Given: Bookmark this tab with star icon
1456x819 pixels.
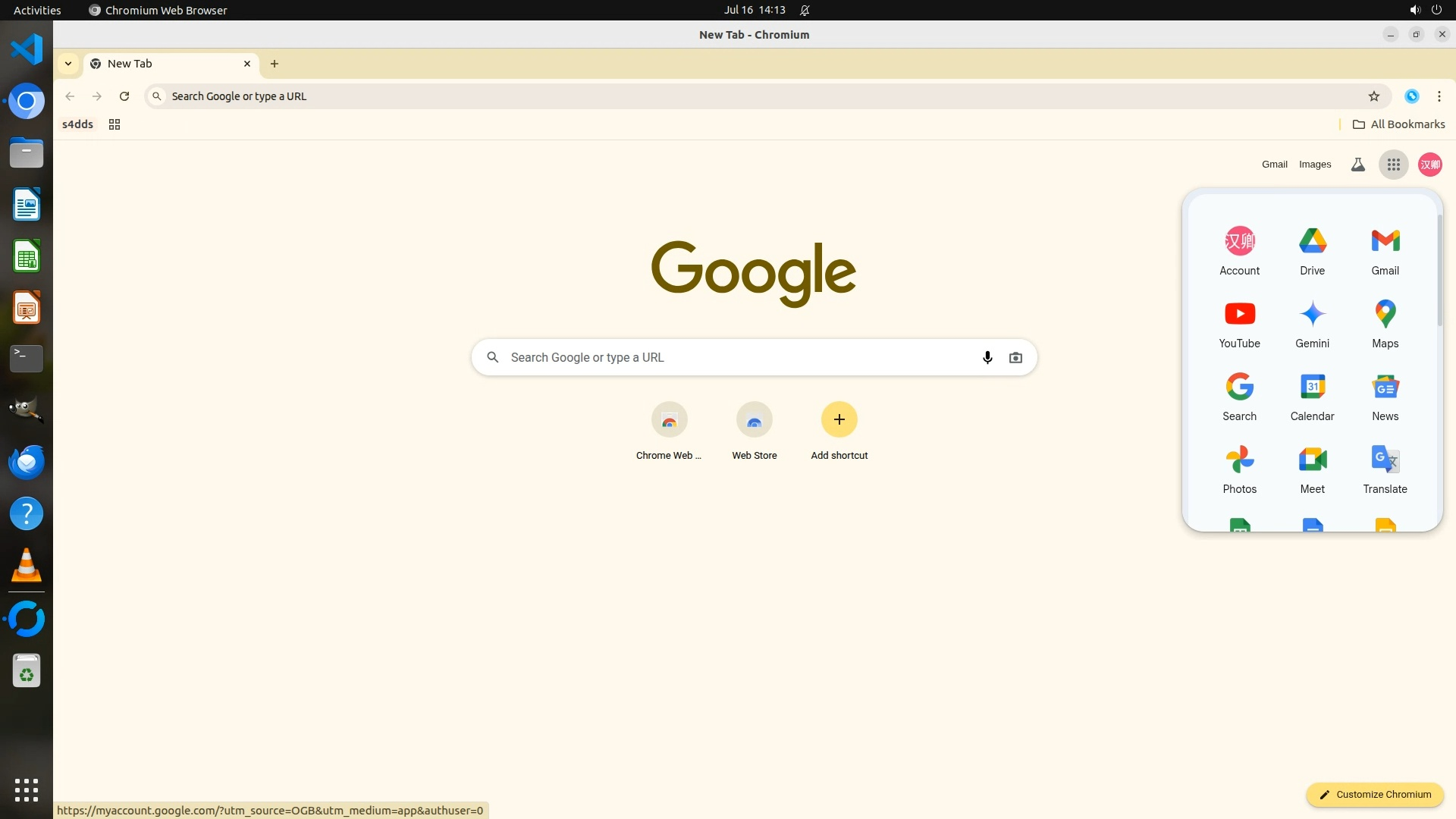Looking at the screenshot, I should [x=1373, y=96].
